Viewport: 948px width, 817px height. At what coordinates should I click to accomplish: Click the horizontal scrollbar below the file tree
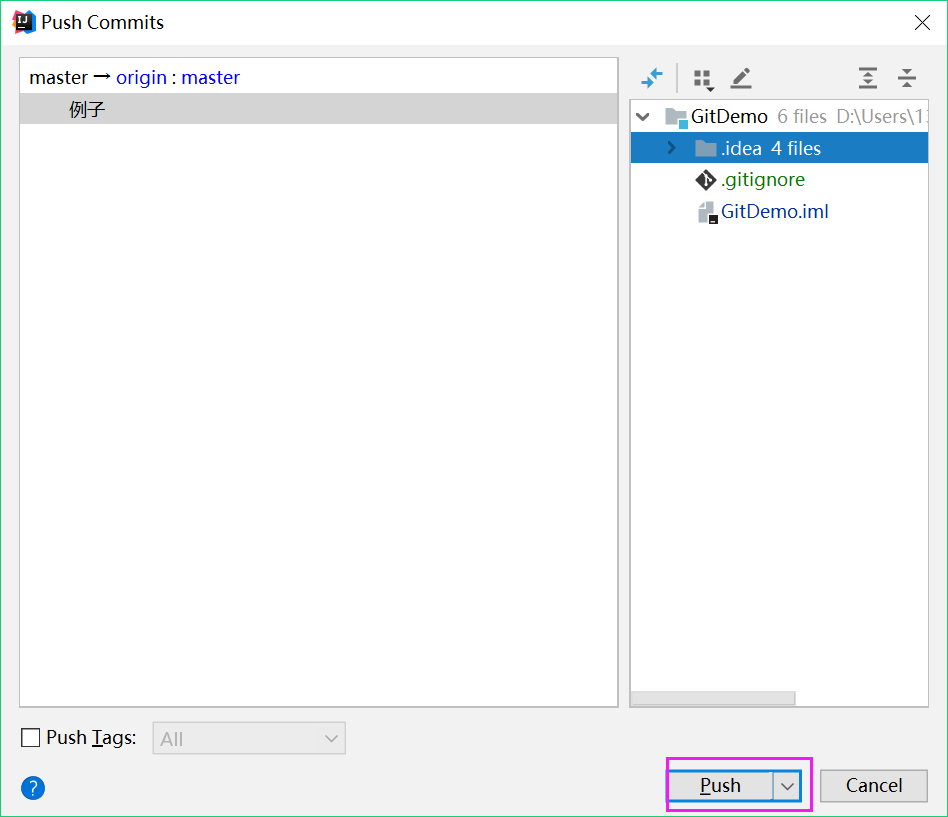click(x=713, y=698)
